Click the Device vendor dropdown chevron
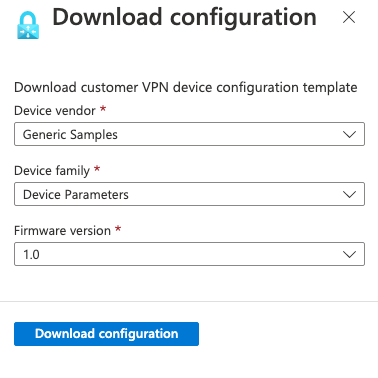Screen dimensions: 378x378 [x=349, y=134]
